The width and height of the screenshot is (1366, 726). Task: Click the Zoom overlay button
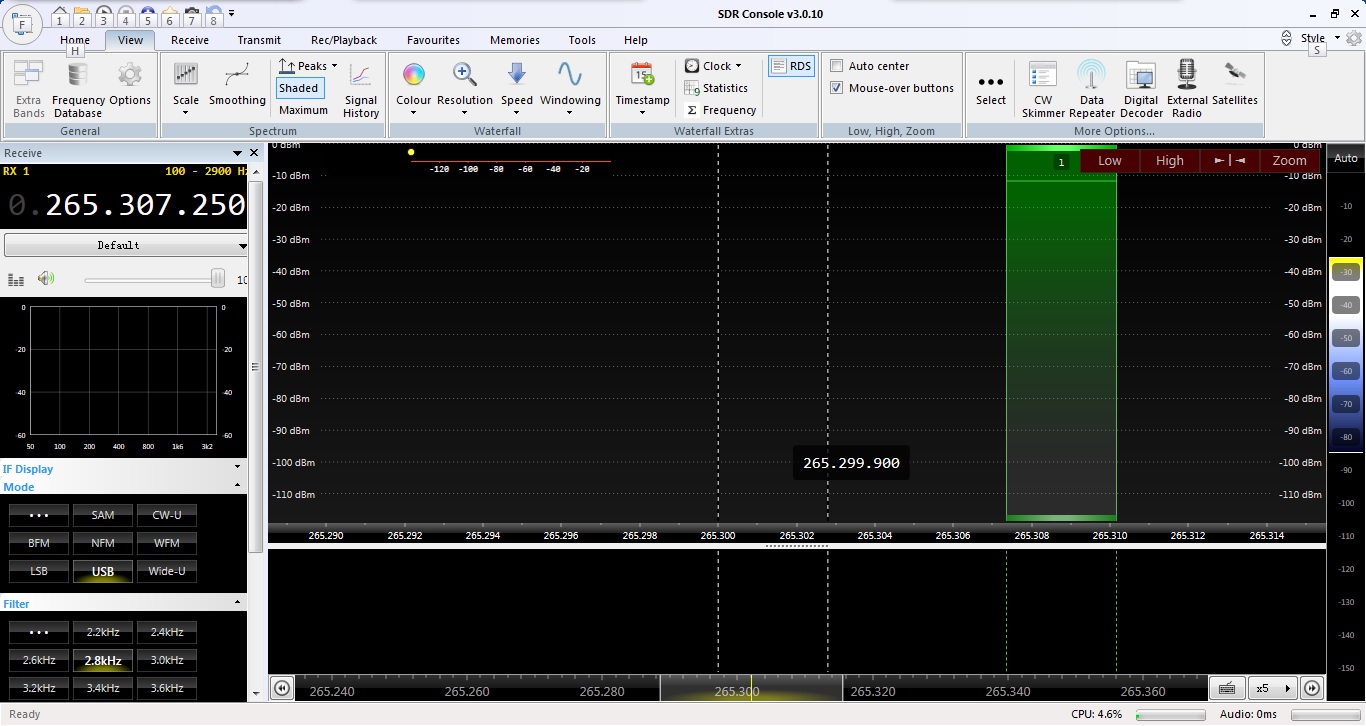(x=1289, y=160)
